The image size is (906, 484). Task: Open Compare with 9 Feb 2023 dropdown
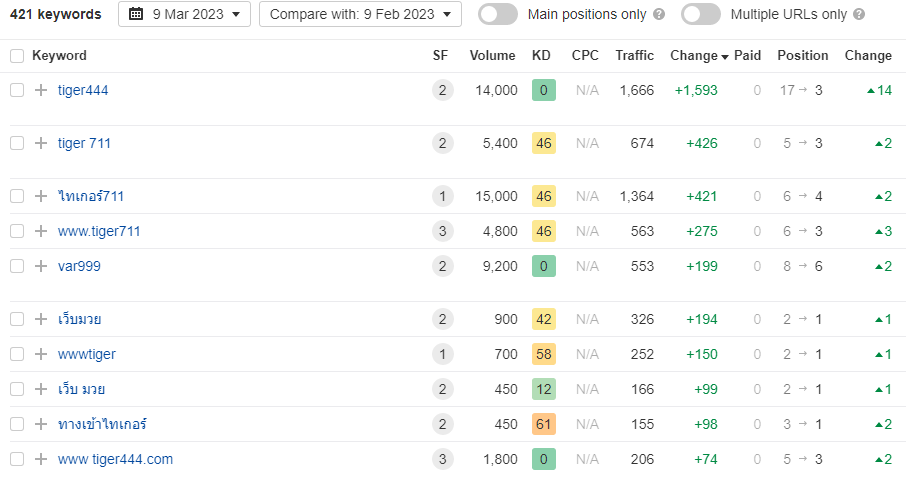click(360, 14)
